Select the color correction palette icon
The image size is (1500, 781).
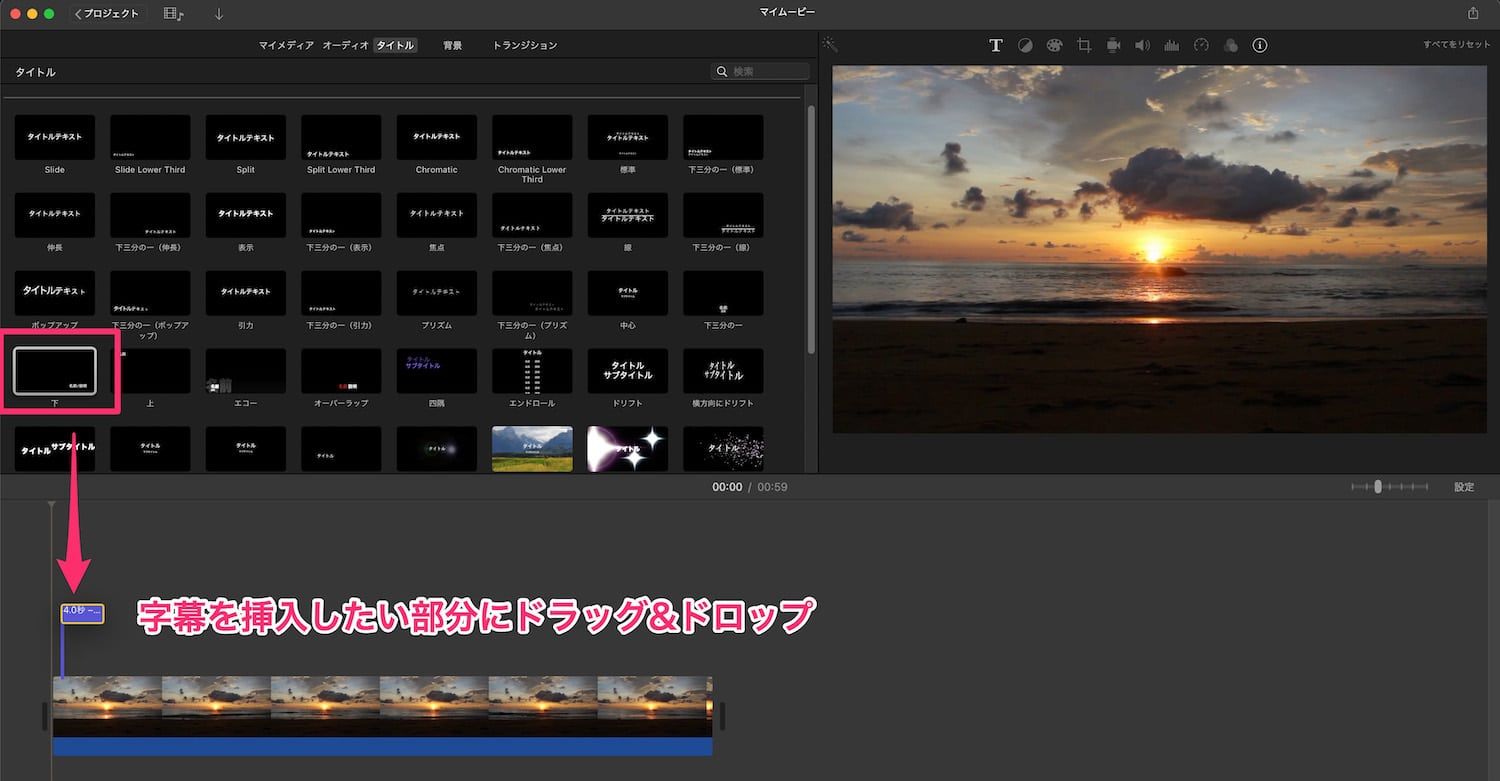point(1054,45)
